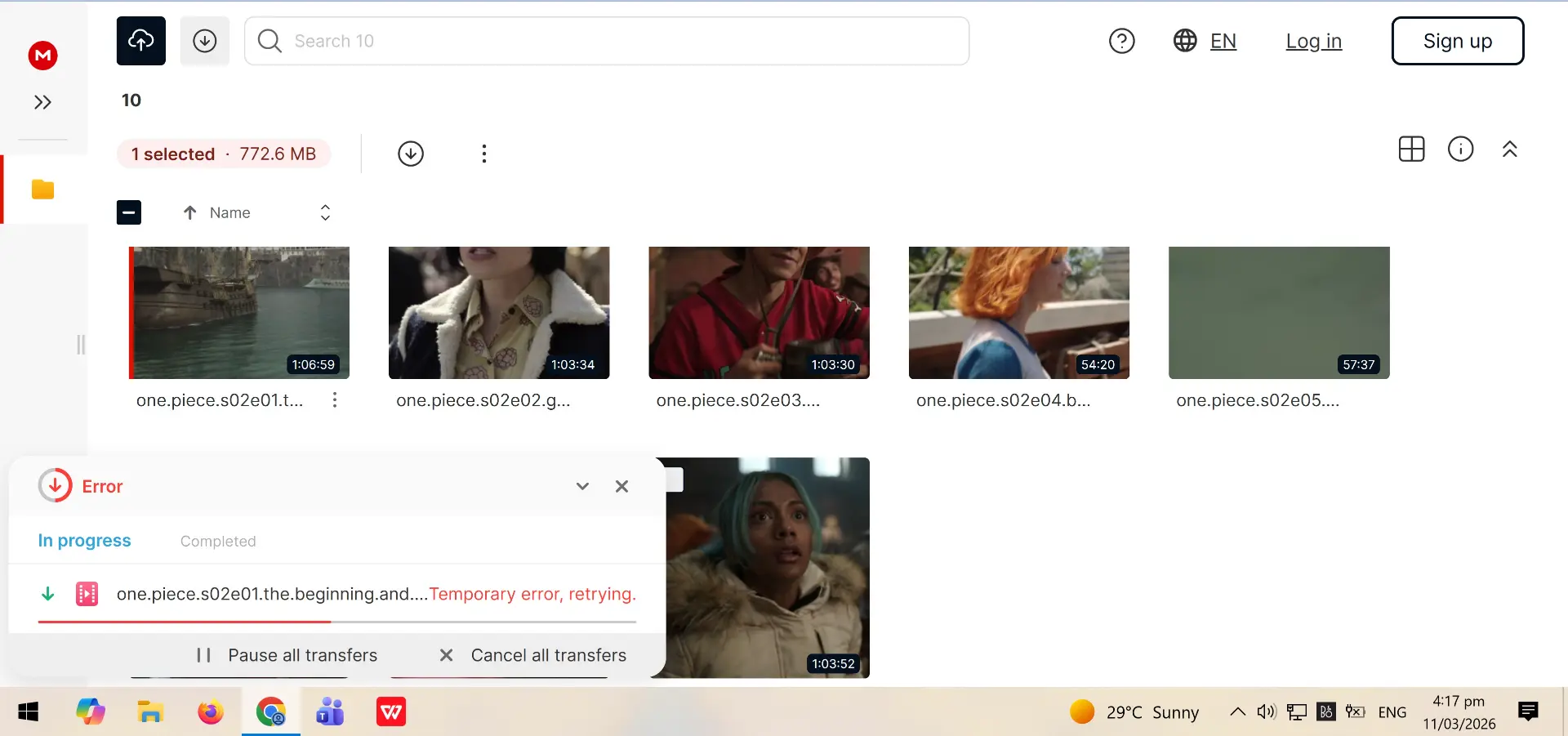The width and height of the screenshot is (1568, 736).
Task: Close the transfers panel
Action: (x=621, y=486)
